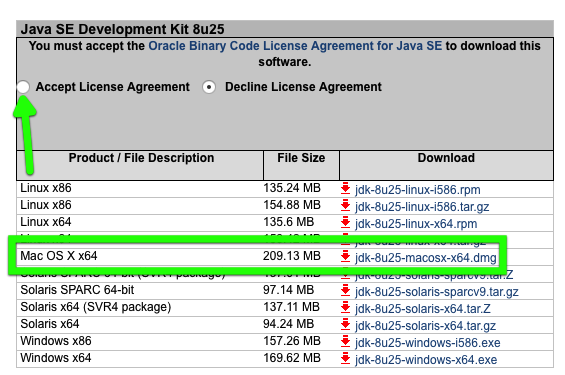Click the 94.24 MB file size
565x375 pixels.
[288, 324]
